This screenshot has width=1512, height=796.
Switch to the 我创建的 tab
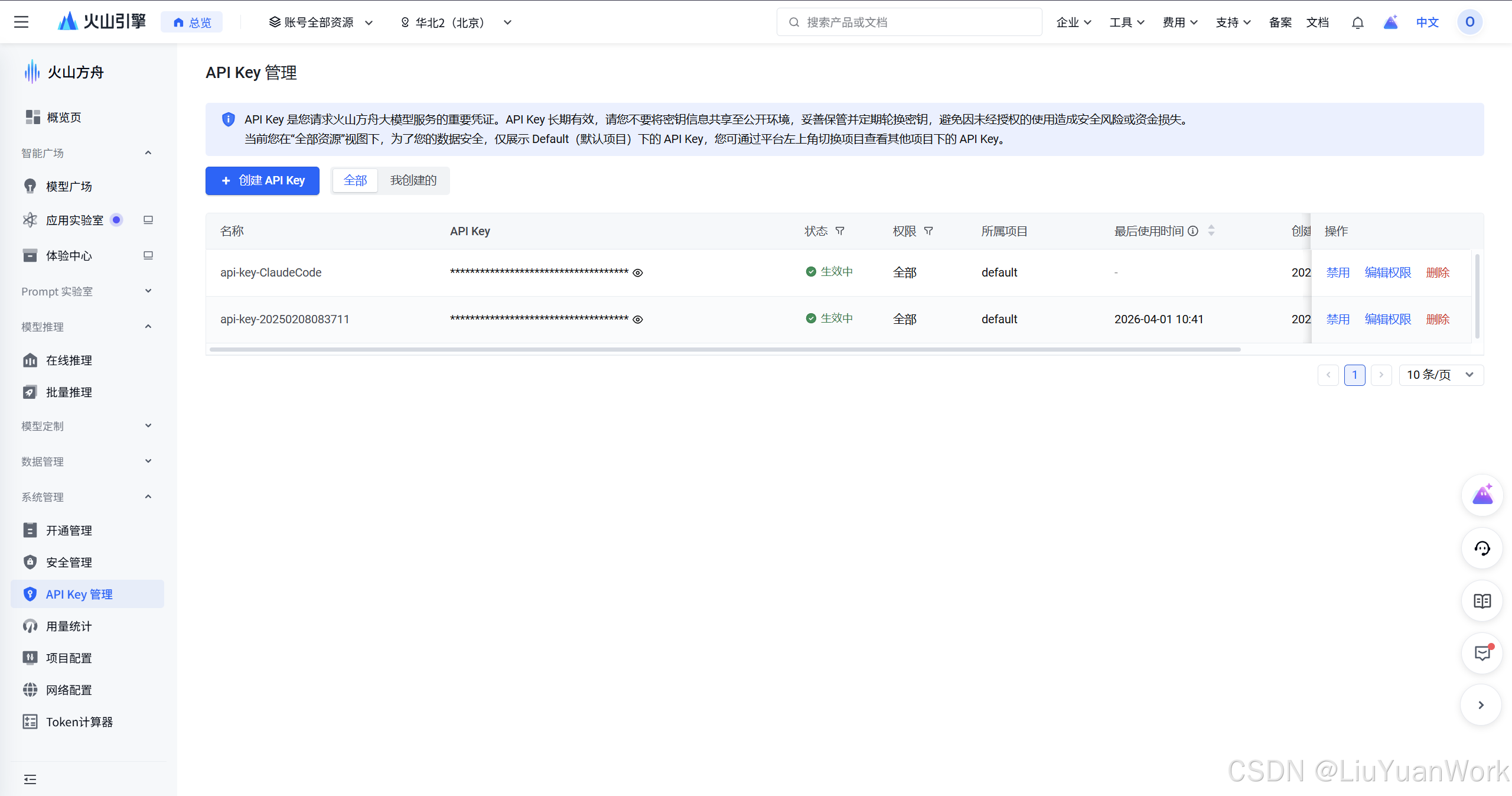(413, 181)
